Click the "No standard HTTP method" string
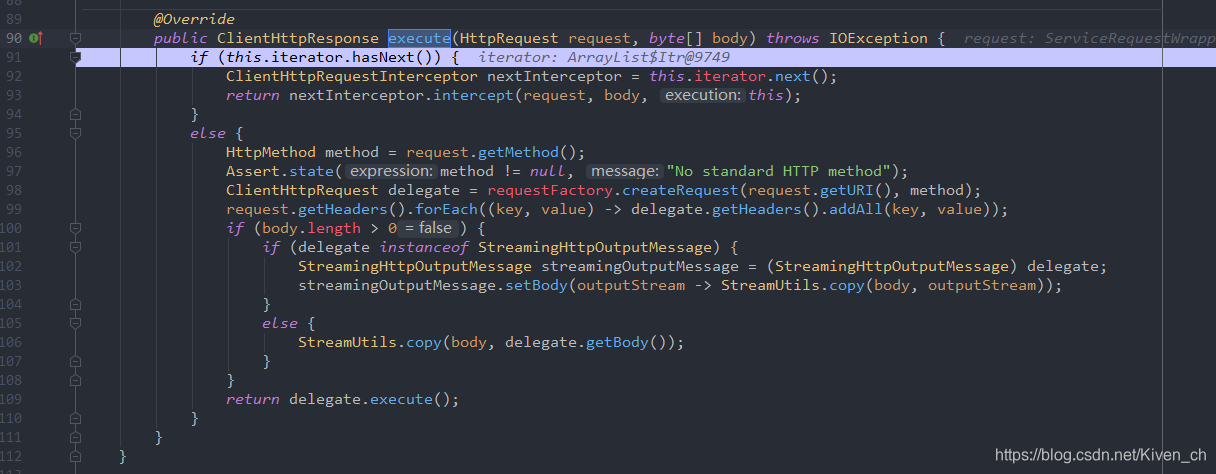This screenshot has height=474, width=1216. coord(779,171)
